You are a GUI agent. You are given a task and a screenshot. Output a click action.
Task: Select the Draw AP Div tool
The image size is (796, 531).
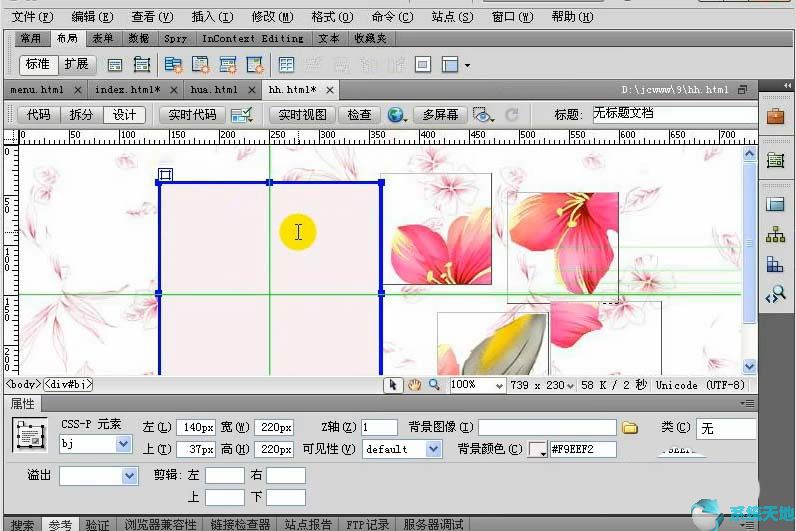(x=142, y=64)
